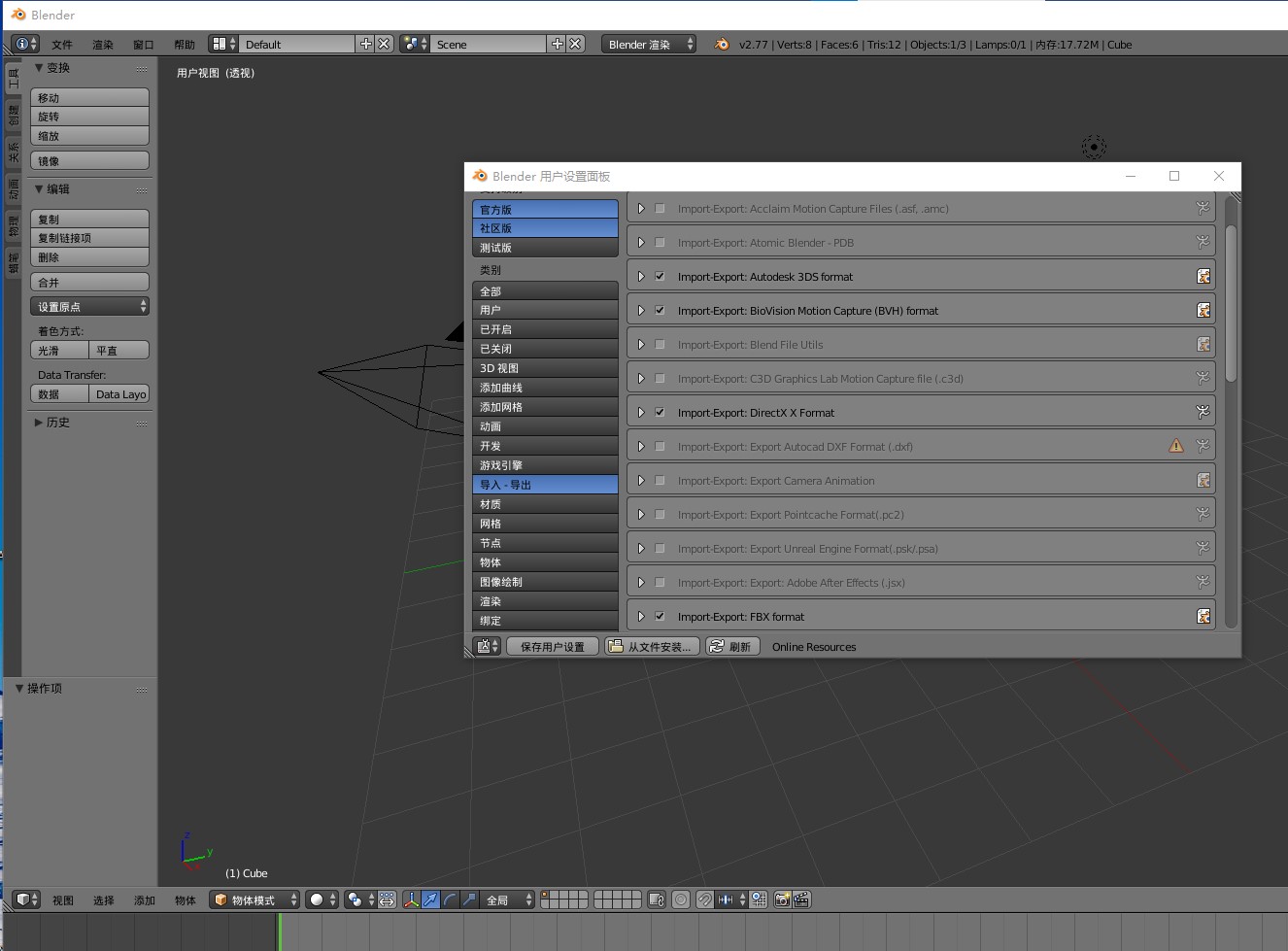Click the Blender logo icon in info header
Screen dimensions: 1288x951
tap(721, 44)
